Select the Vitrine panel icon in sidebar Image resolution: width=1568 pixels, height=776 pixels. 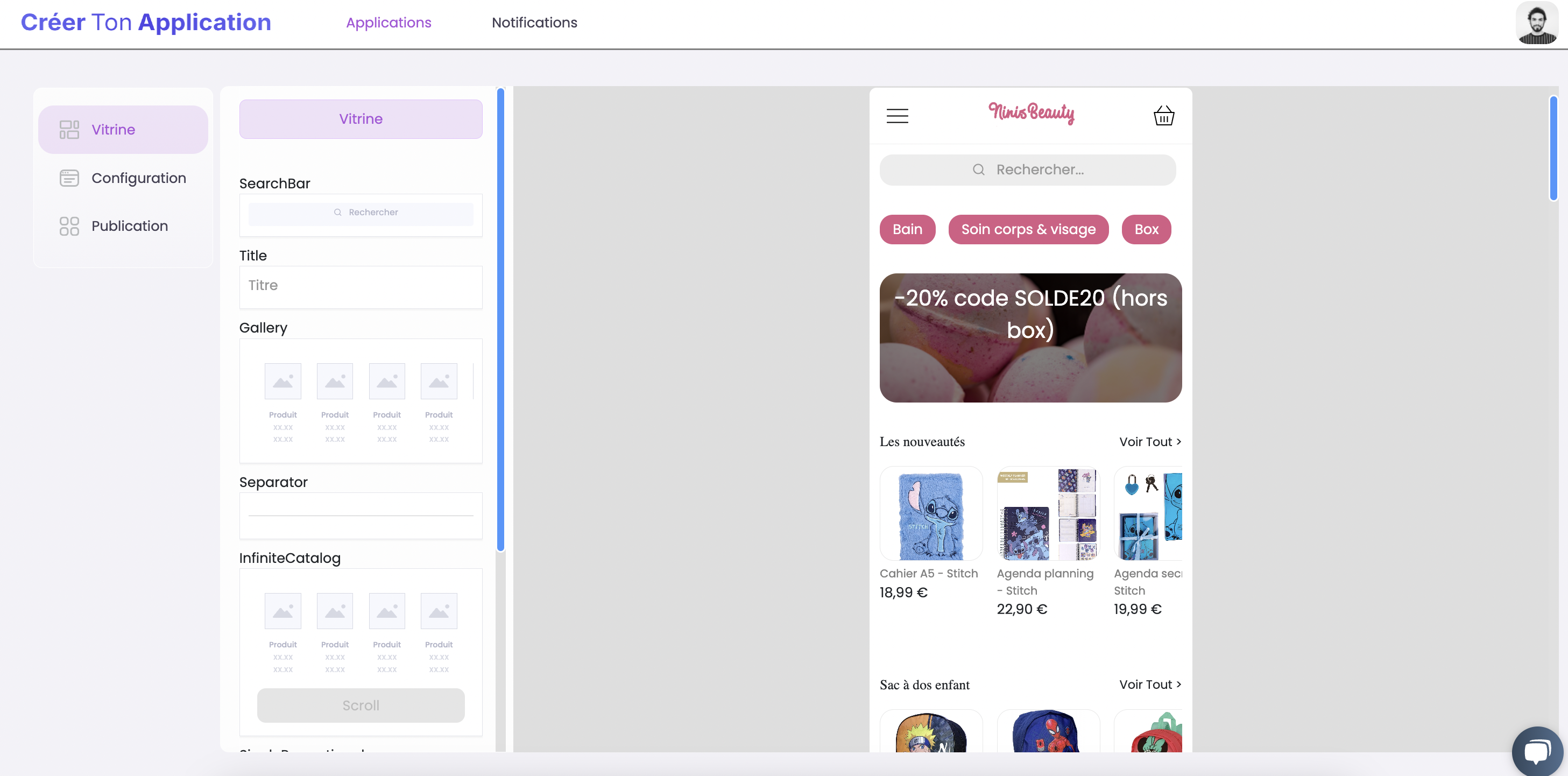click(x=69, y=129)
